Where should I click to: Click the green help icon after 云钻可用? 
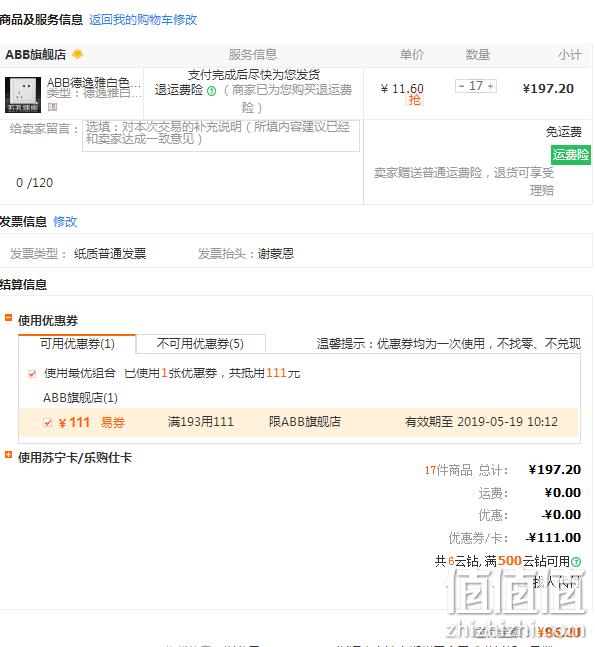[x=576, y=562]
